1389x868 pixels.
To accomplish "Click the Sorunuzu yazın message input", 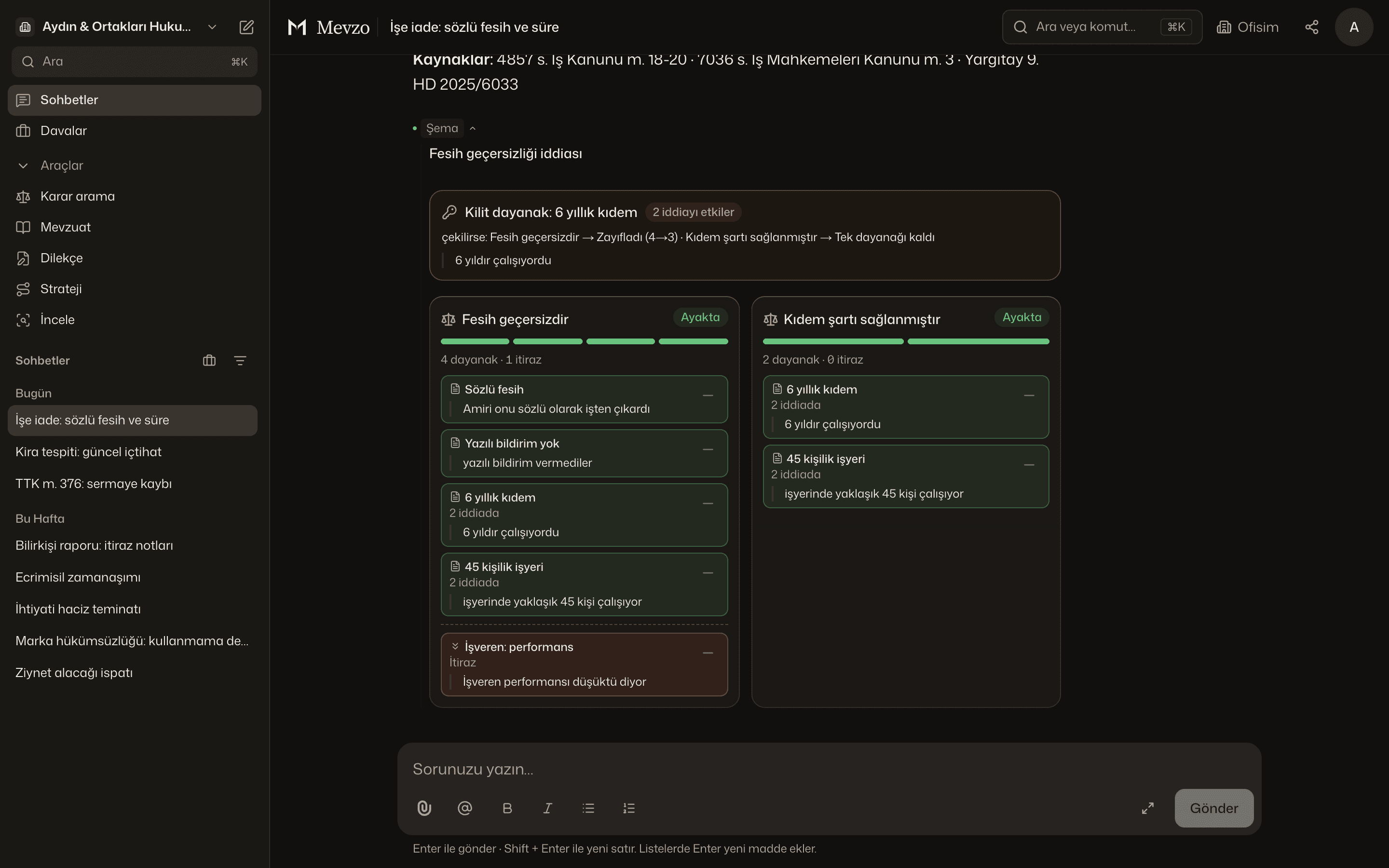I will point(829,769).
